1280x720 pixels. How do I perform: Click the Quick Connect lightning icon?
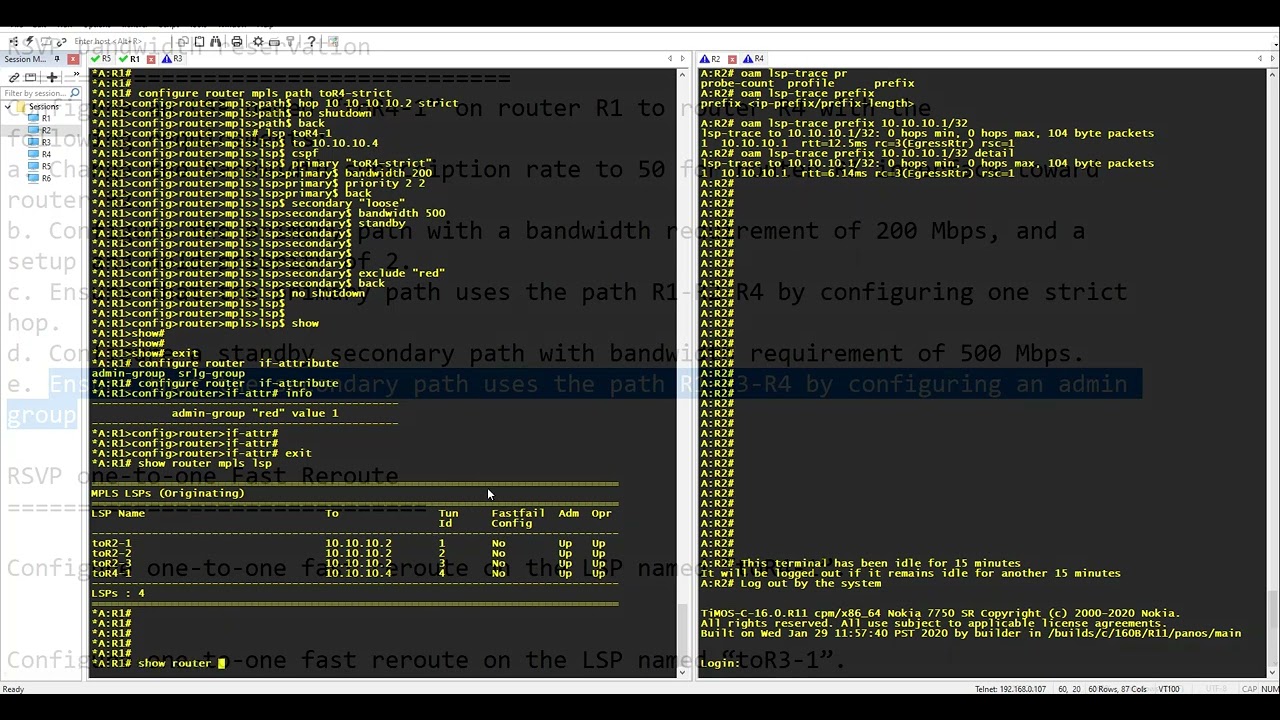point(29,42)
